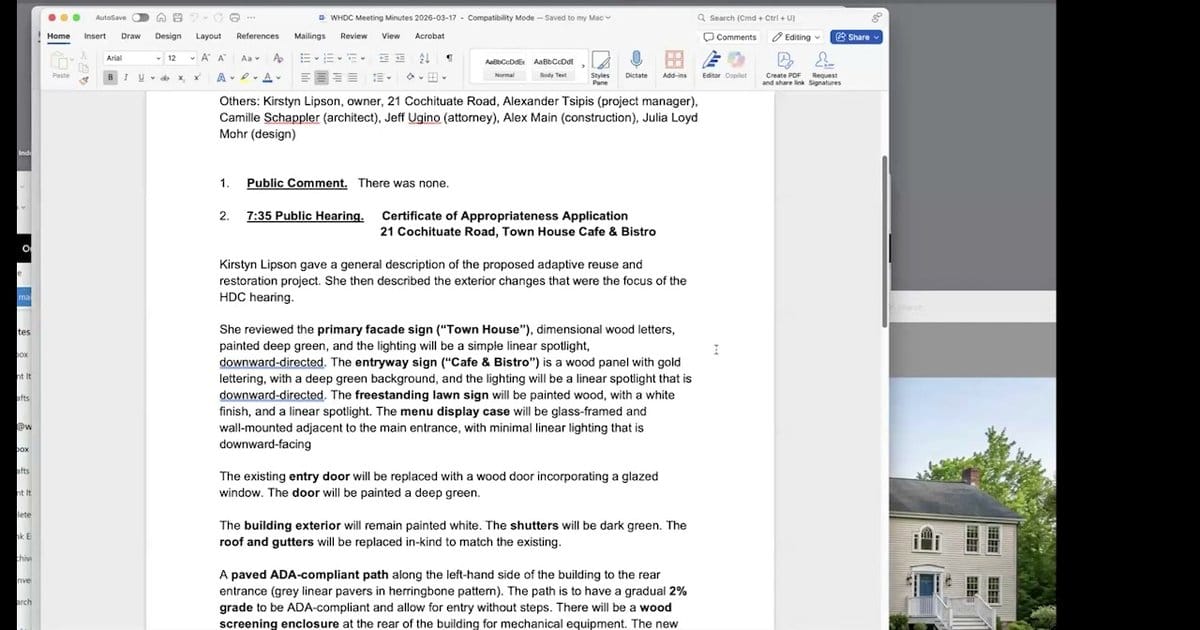Click the Share button
The height and width of the screenshot is (630, 1200).
click(x=858, y=37)
